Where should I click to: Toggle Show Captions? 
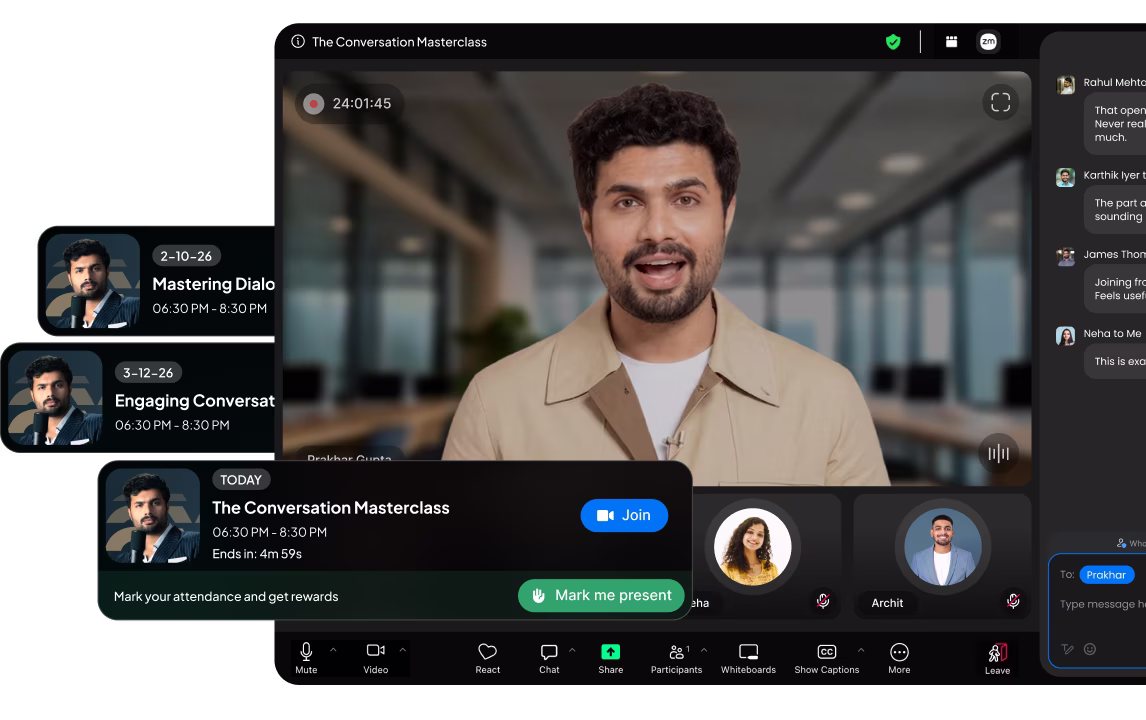click(827, 657)
